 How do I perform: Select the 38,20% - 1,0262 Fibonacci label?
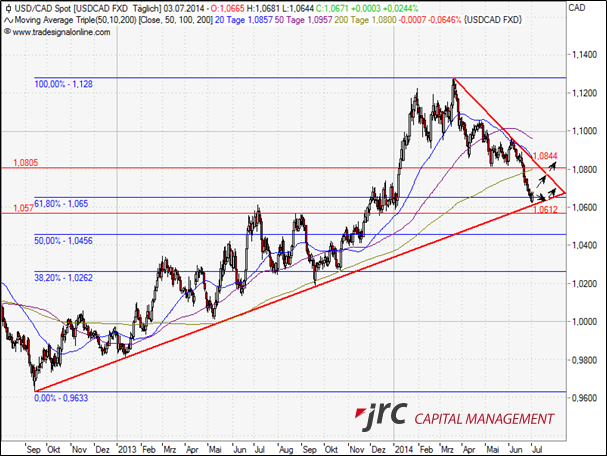(64, 279)
